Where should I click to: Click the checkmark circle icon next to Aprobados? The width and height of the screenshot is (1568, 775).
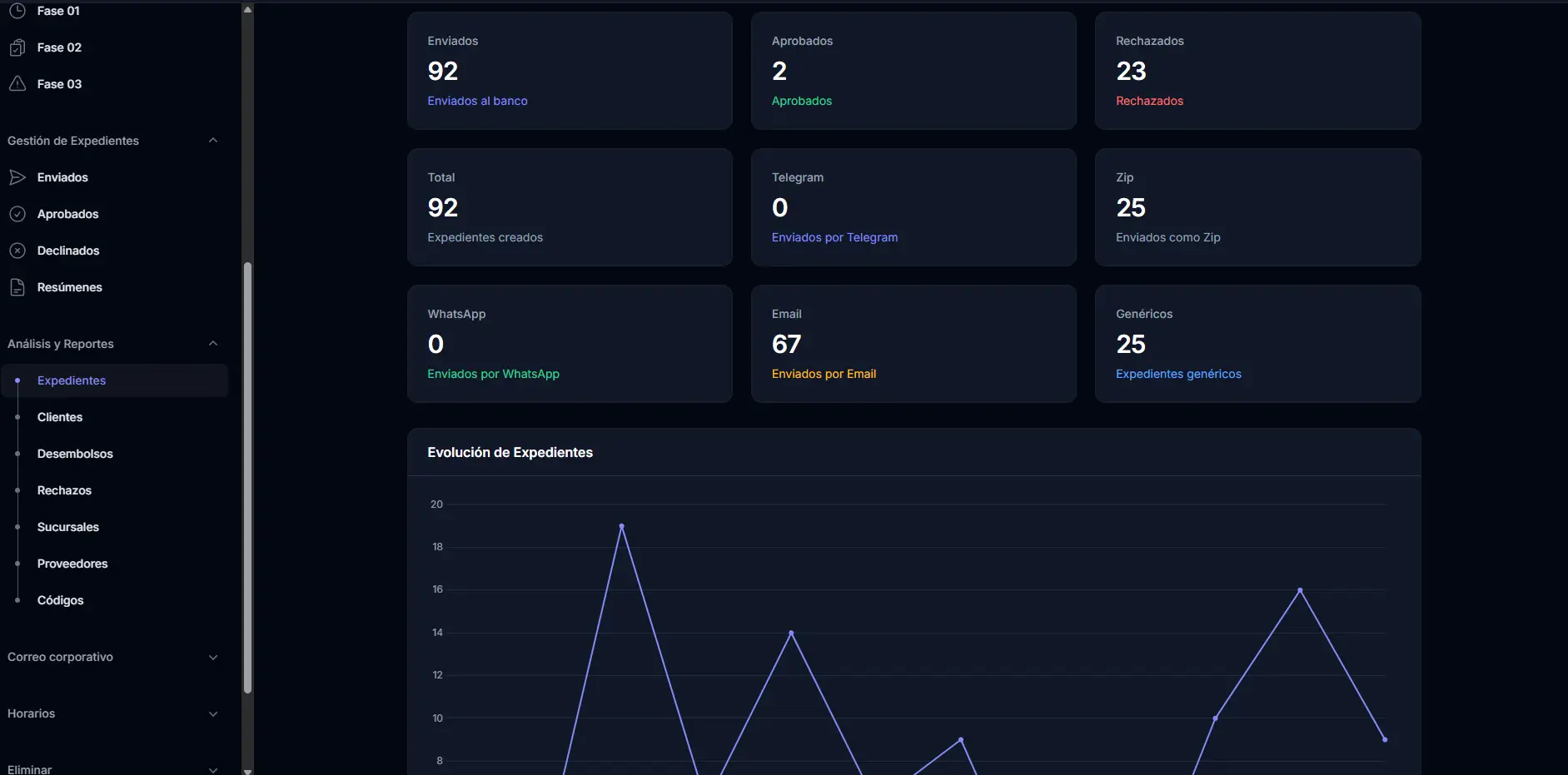tap(17, 214)
